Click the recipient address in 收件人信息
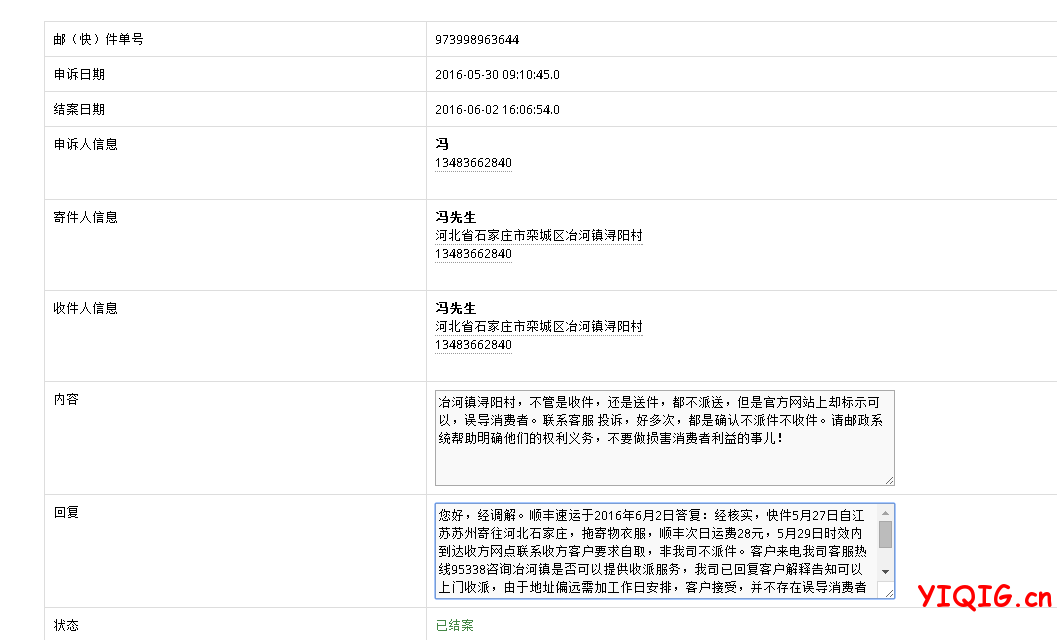 (538, 327)
